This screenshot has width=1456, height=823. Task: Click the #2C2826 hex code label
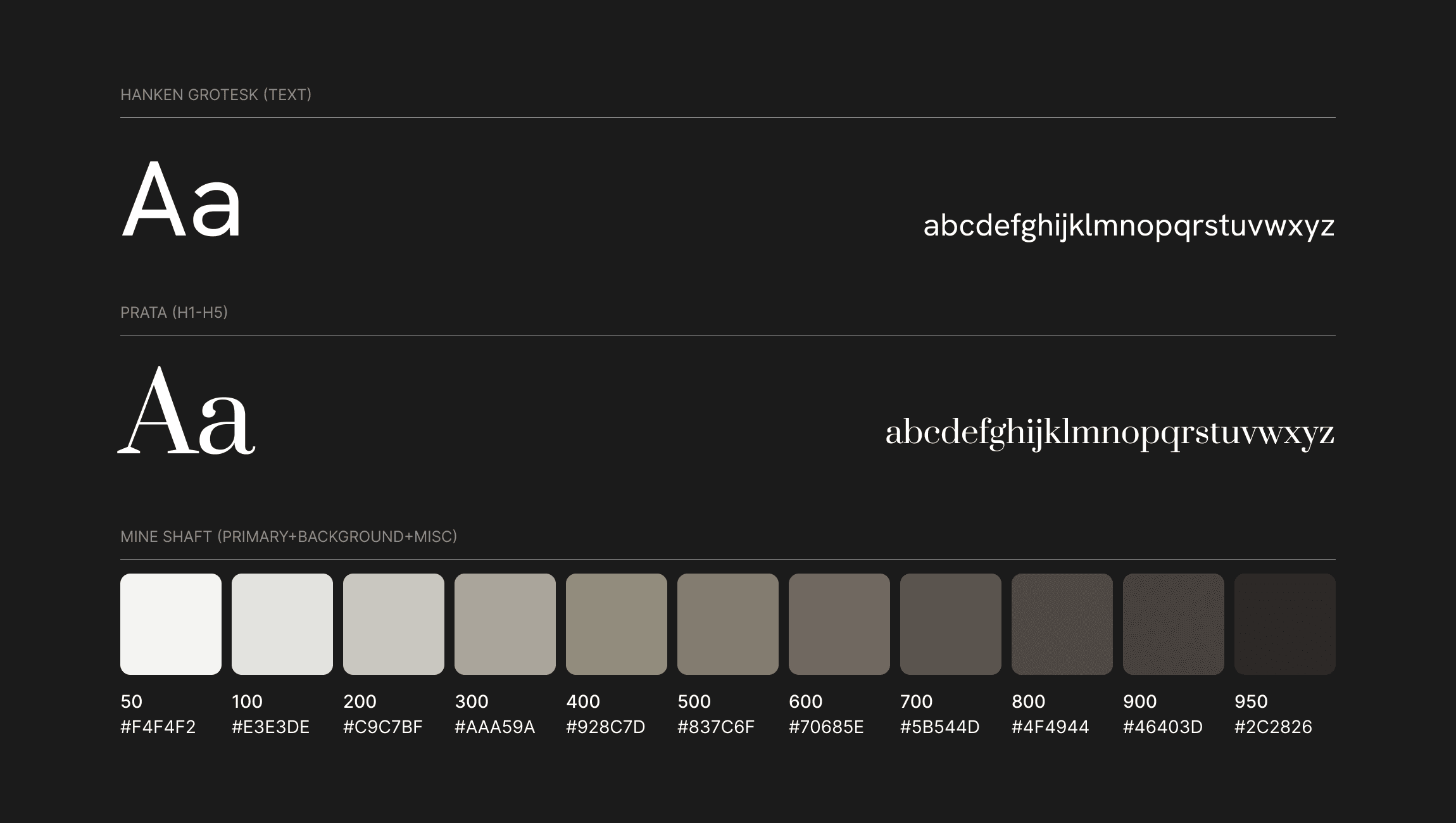click(1273, 727)
